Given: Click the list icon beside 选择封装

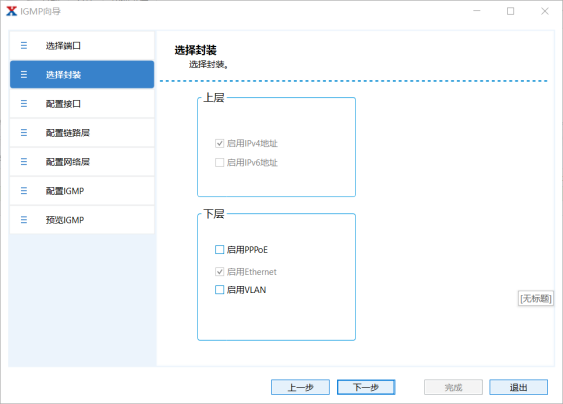Looking at the screenshot, I should click(24, 75).
